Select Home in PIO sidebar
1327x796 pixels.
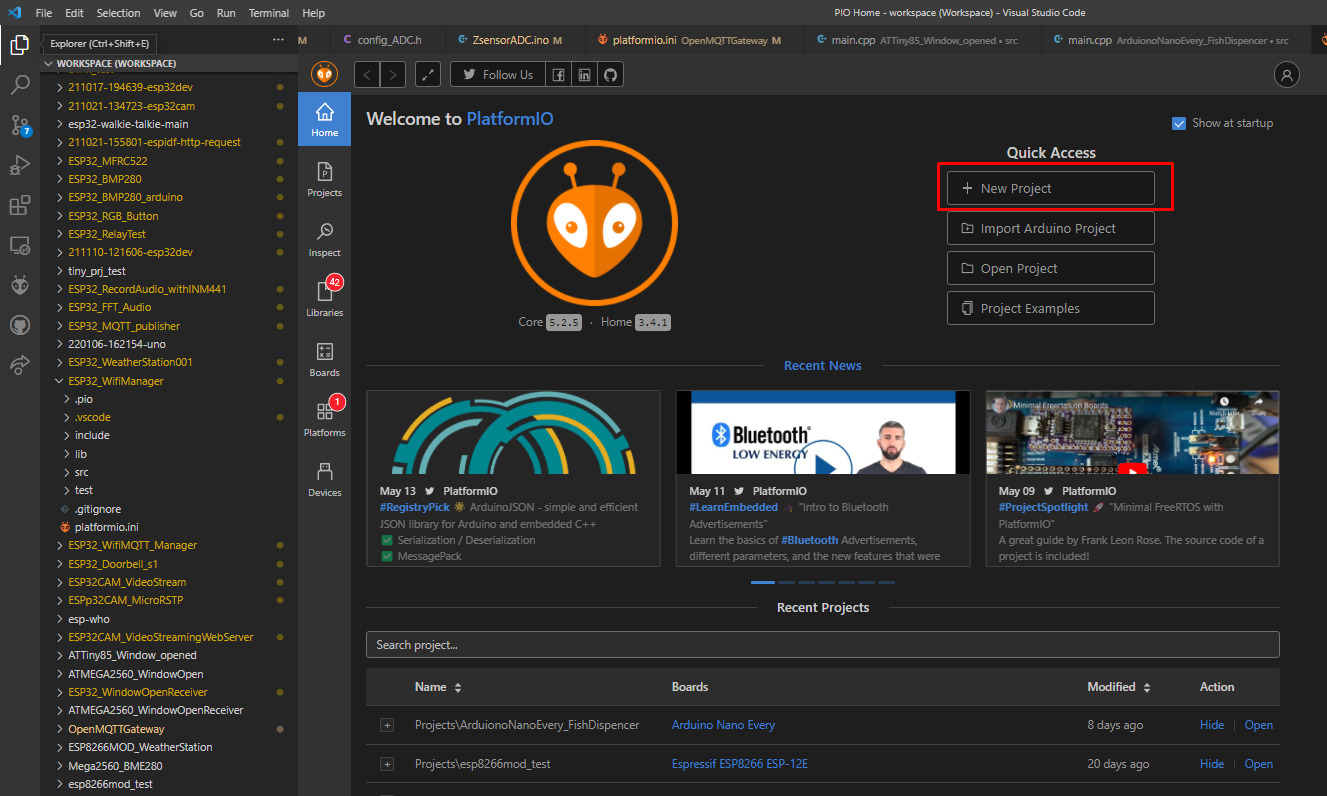click(324, 119)
